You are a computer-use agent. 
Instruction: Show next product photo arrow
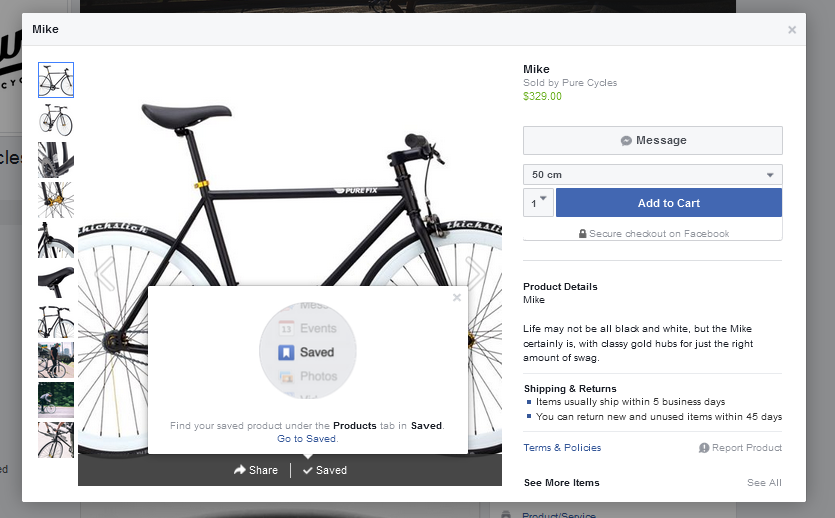(475, 273)
